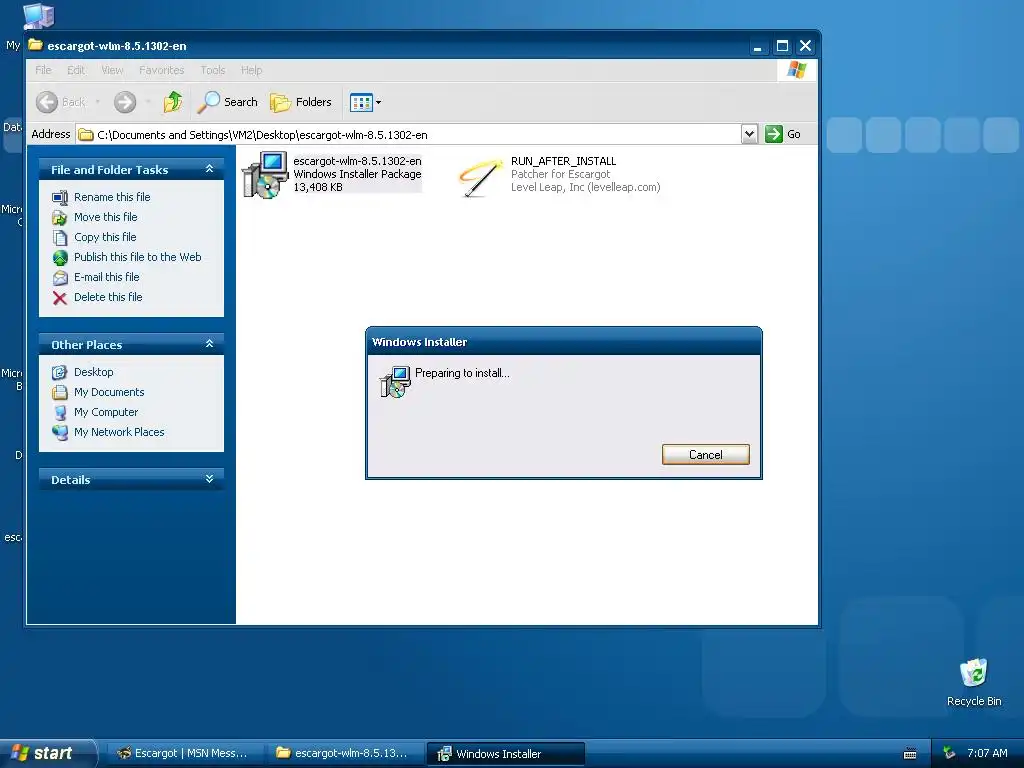Open My Documents in Other Places
The width and height of the screenshot is (1024, 768).
tap(109, 392)
